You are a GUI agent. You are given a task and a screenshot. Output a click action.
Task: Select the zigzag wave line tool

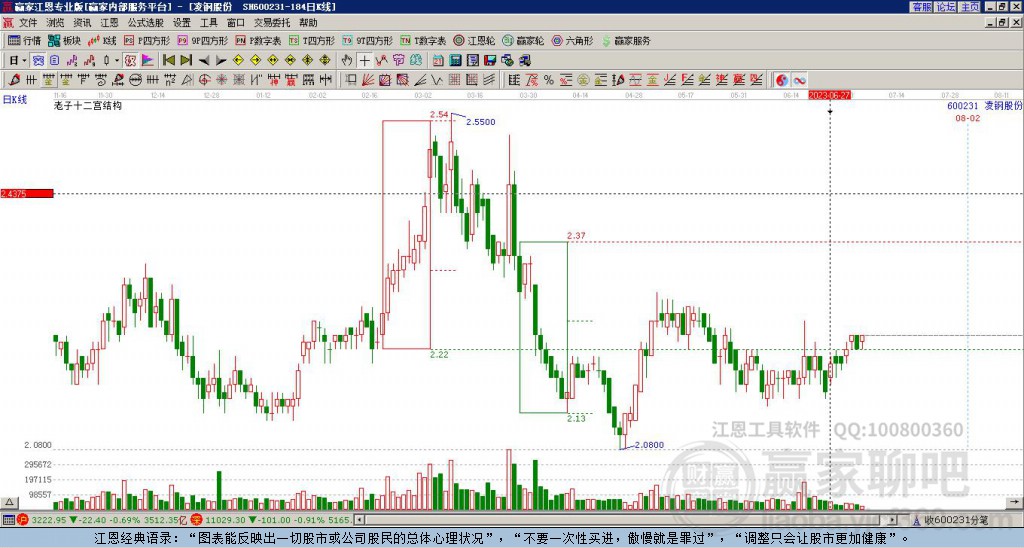point(437,80)
